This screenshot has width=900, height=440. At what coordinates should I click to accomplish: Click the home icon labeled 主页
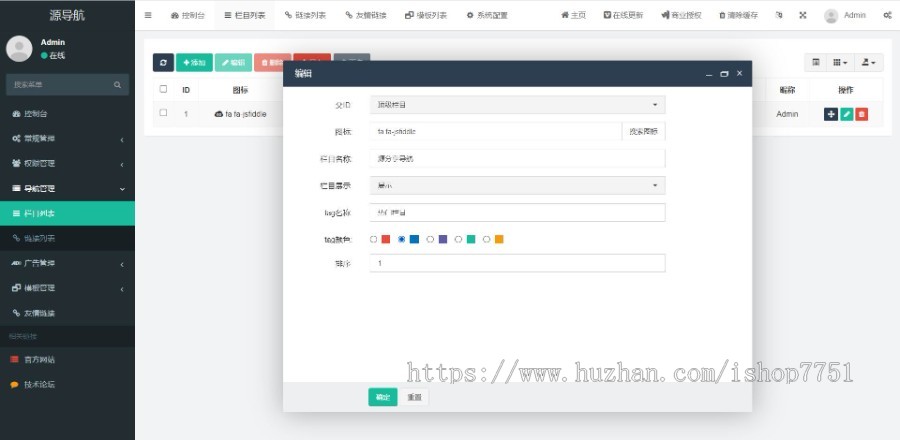click(x=573, y=15)
